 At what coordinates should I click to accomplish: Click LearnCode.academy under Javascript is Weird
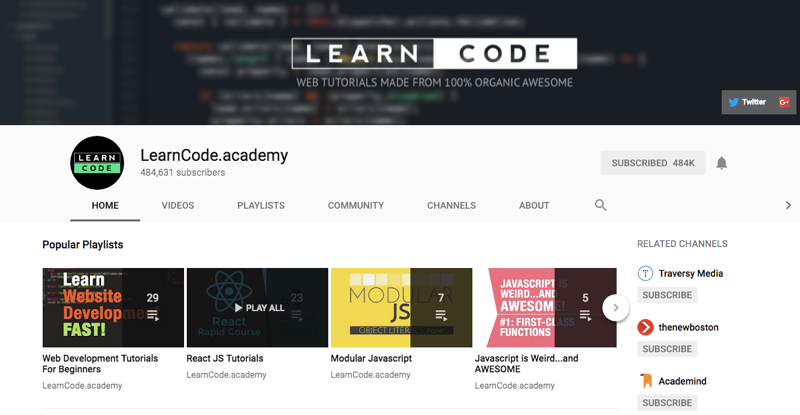point(515,385)
